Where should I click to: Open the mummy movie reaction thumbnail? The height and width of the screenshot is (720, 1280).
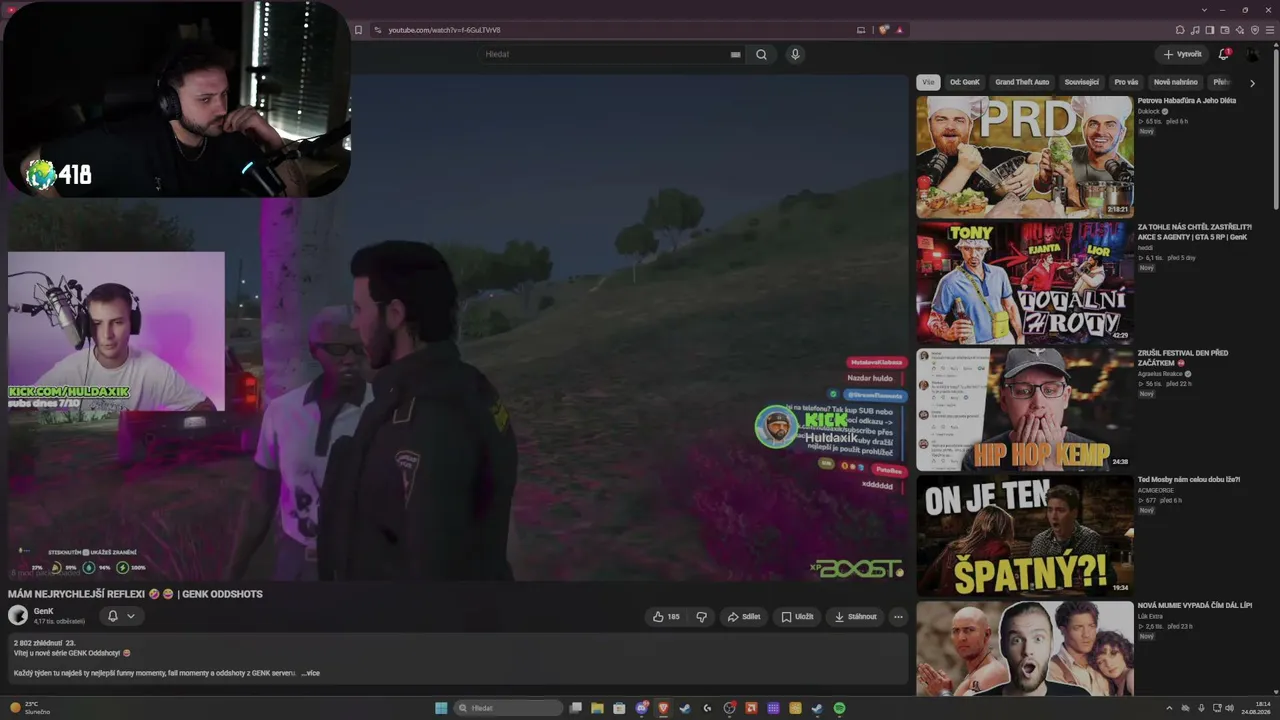point(1025,648)
